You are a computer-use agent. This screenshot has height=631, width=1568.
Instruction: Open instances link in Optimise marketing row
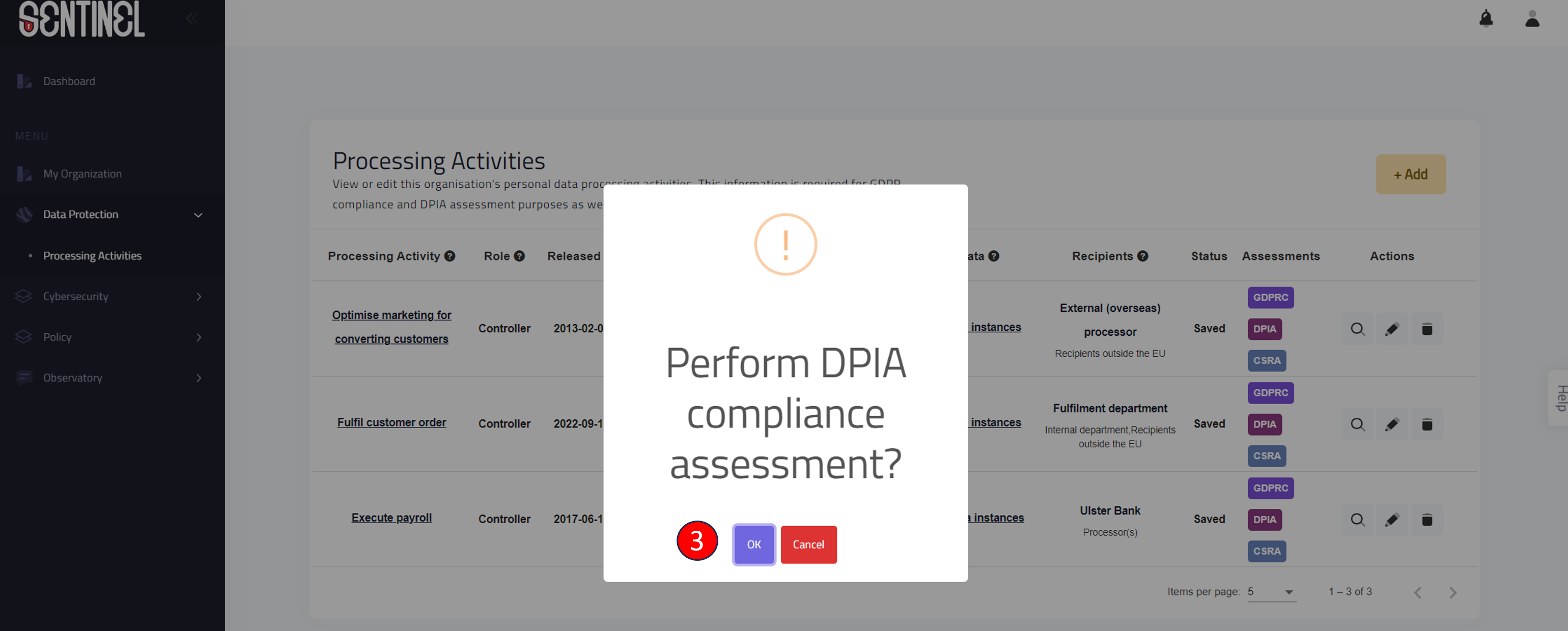click(x=995, y=327)
